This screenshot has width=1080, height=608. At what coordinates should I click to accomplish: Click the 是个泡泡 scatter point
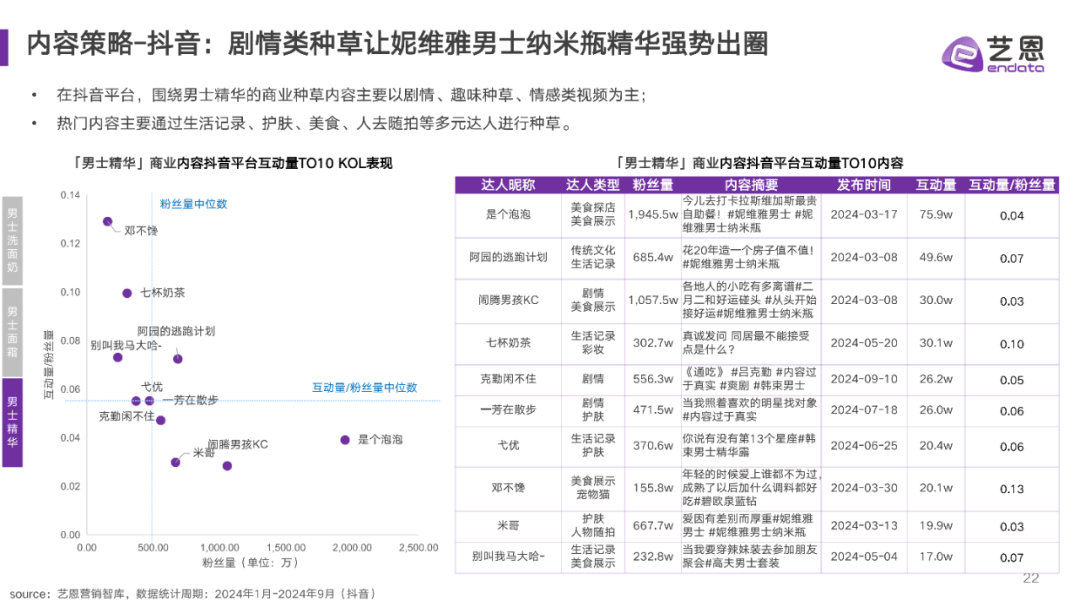pos(345,440)
